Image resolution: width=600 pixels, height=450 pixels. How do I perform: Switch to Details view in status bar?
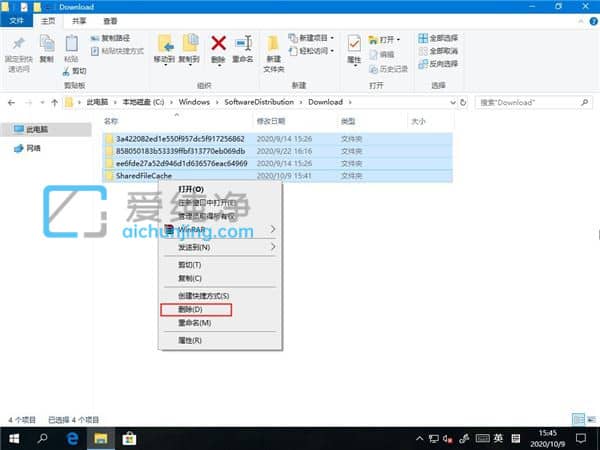click(578, 419)
